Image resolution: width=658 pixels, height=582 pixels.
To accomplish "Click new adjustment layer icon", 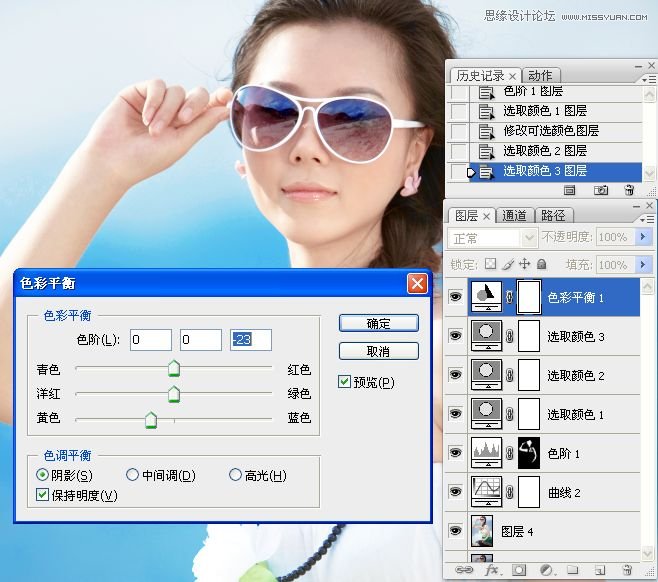I will click(546, 570).
